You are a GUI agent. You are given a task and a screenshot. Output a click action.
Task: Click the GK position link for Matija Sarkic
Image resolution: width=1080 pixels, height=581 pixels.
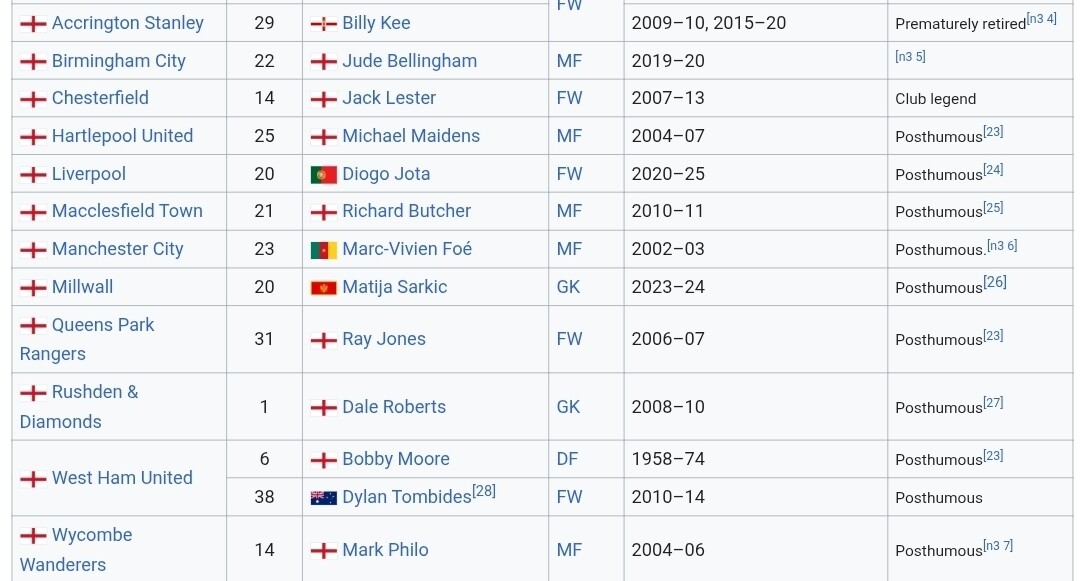(x=568, y=287)
